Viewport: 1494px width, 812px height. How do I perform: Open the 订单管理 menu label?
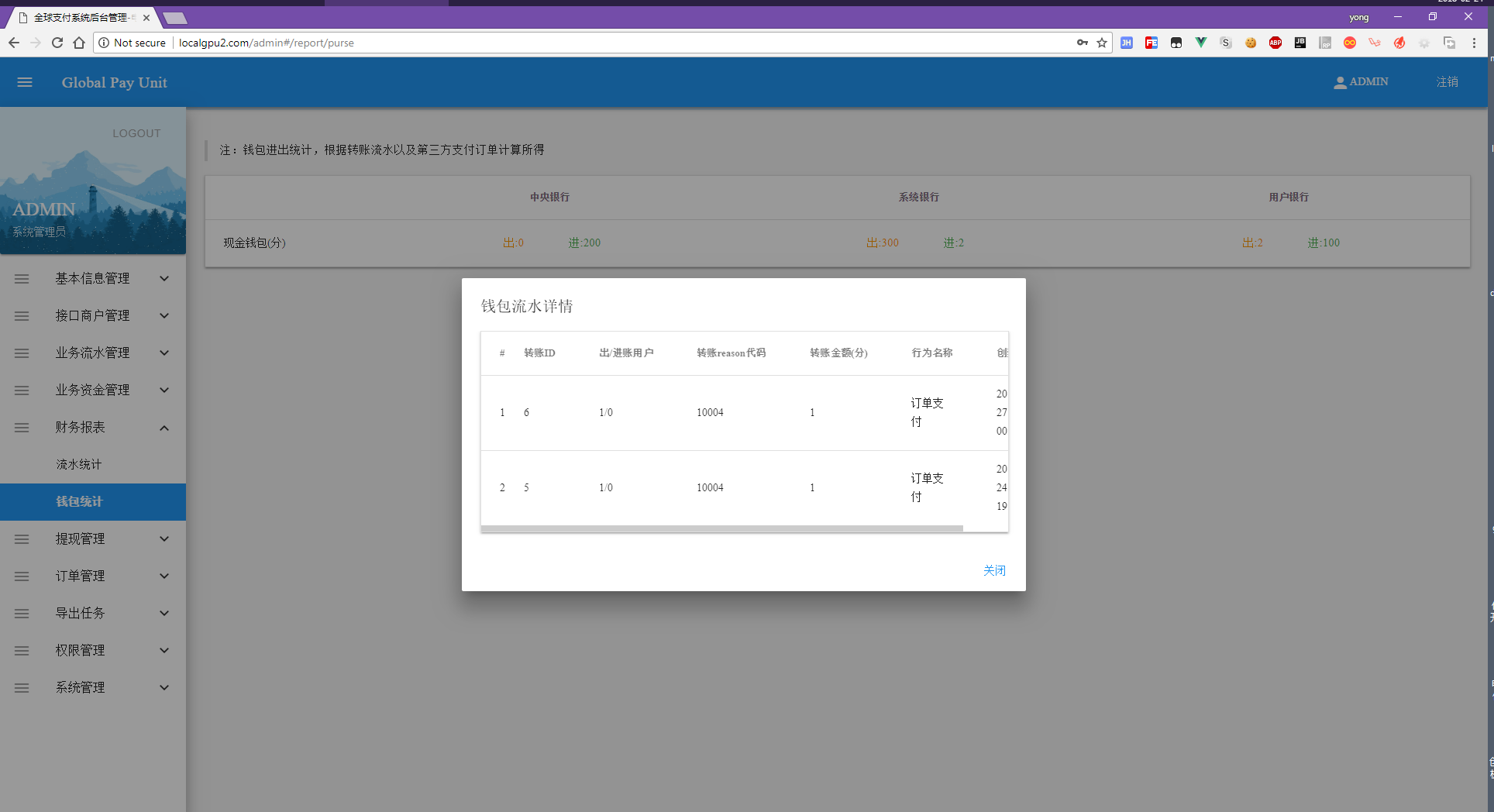click(x=80, y=576)
